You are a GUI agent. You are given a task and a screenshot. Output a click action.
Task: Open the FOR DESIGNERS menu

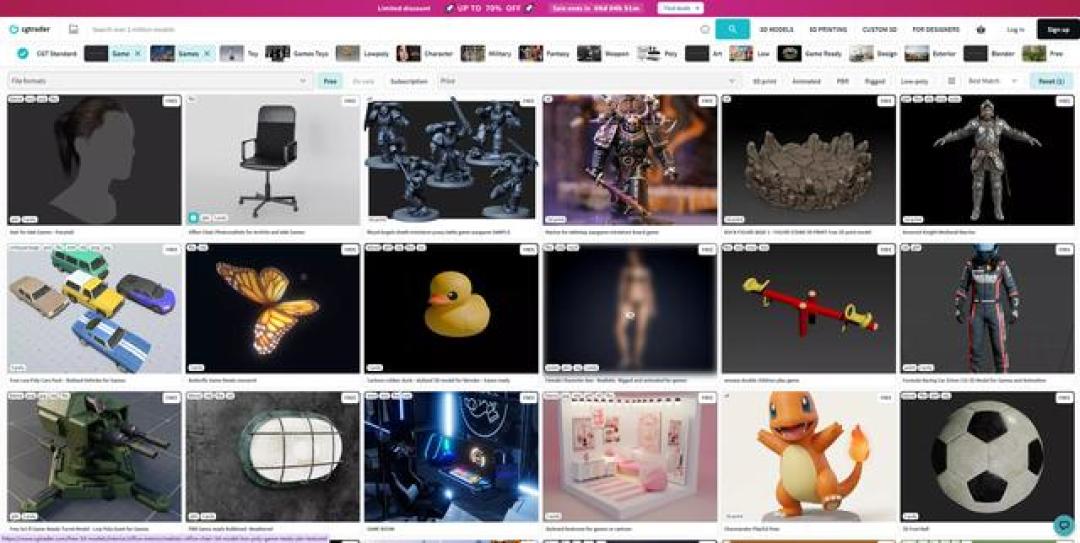[935, 30]
